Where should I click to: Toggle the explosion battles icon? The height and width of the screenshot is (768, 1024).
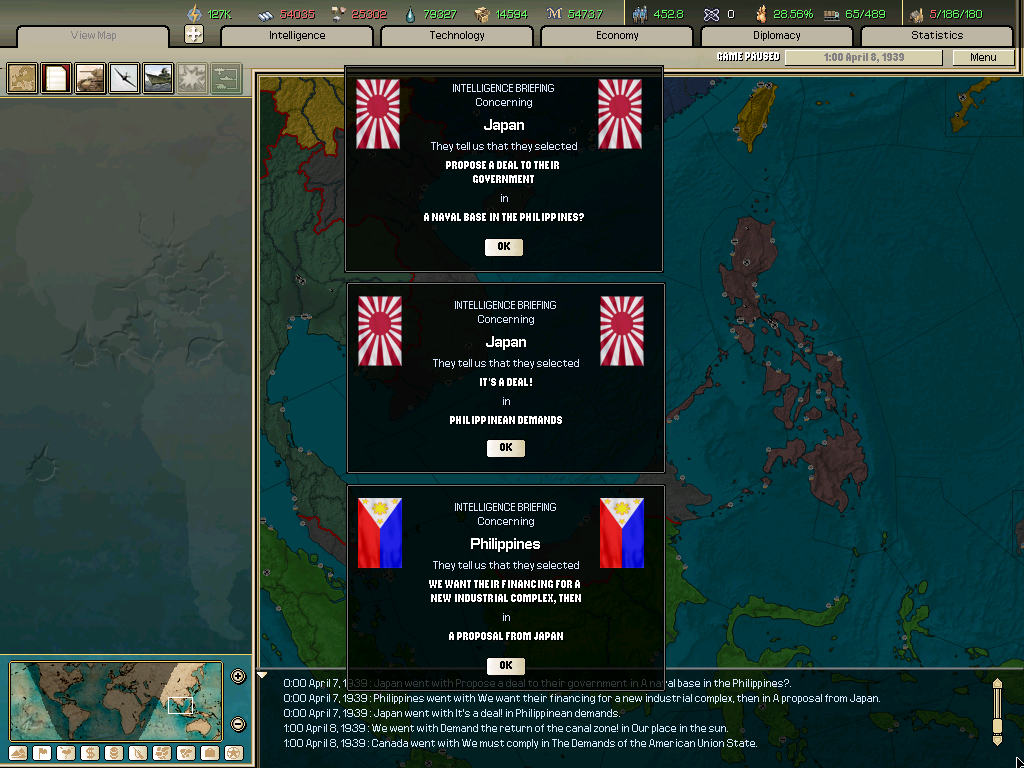(x=191, y=78)
